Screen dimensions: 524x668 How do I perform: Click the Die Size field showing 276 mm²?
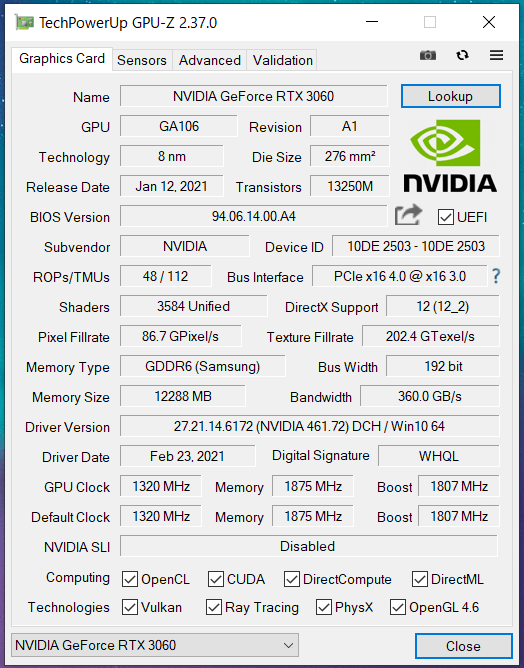[349, 156]
